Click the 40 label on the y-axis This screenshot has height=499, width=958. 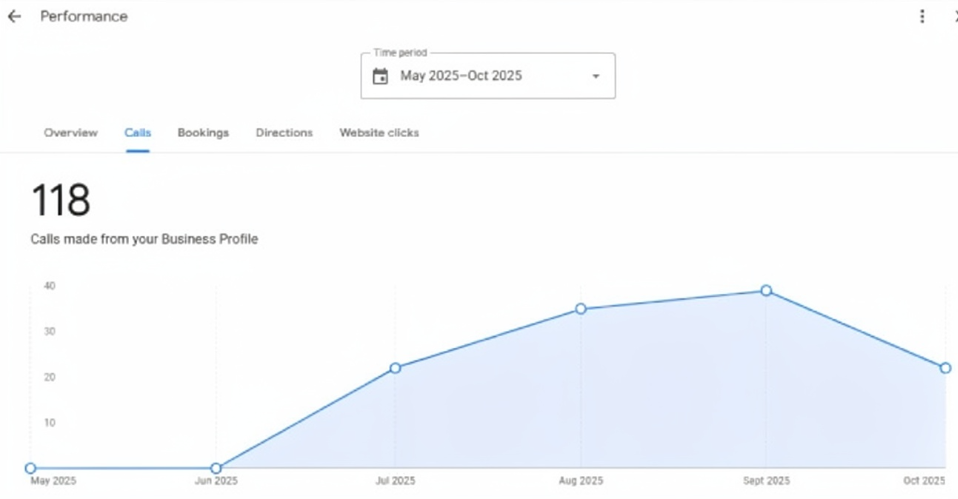coord(49,286)
